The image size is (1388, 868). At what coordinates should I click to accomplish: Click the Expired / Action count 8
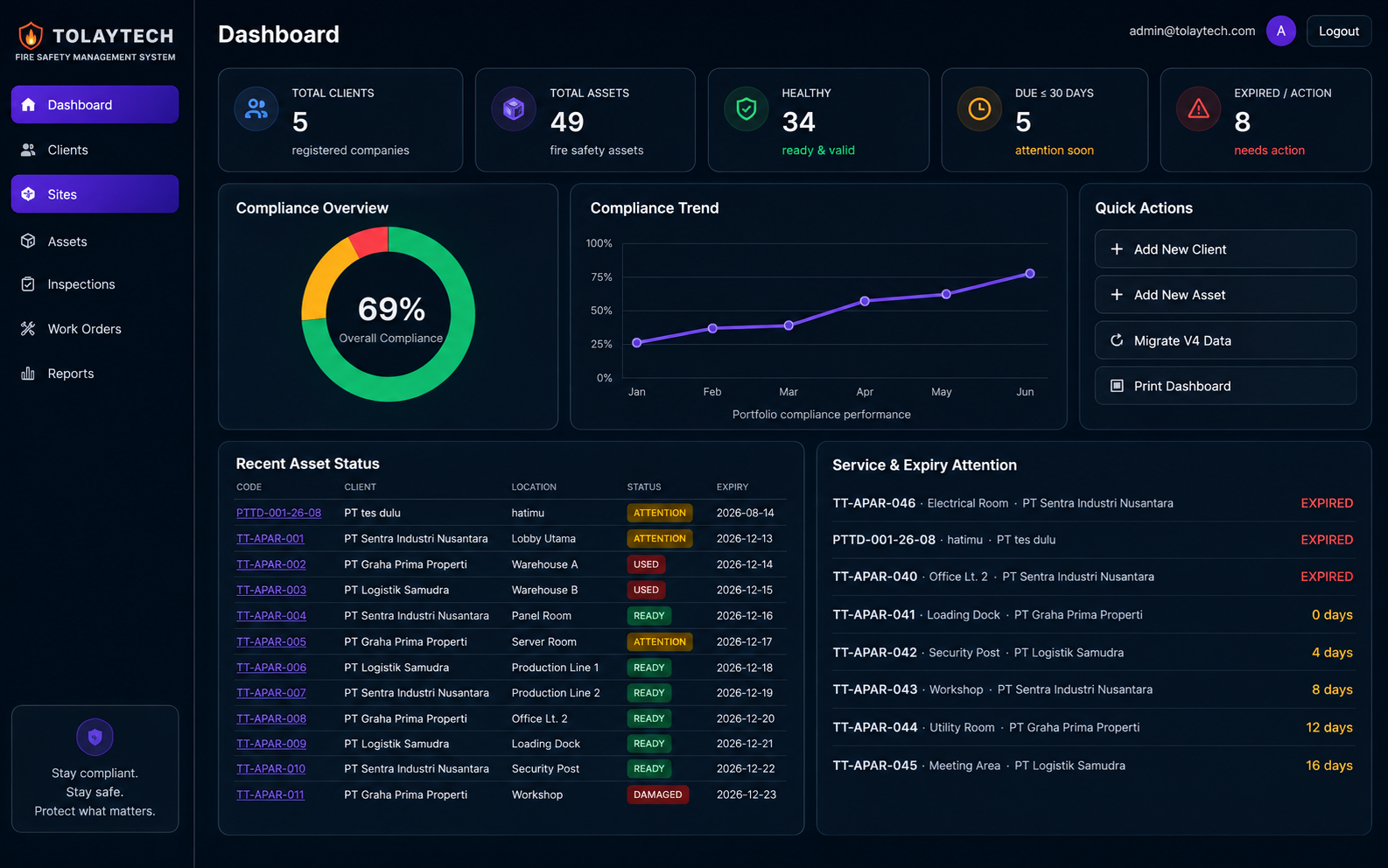click(1243, 122)
